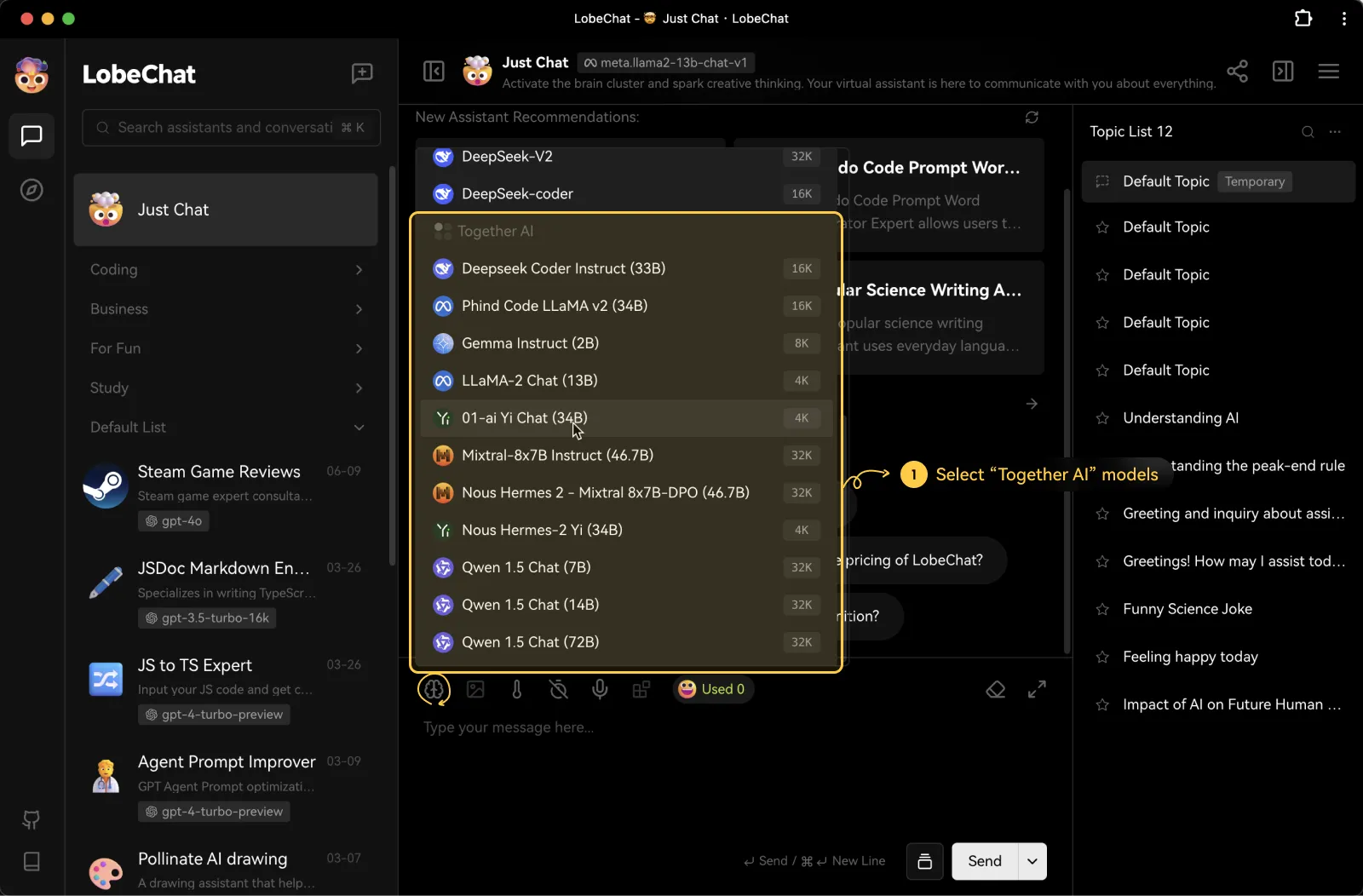This screenshot has width=1363, height=896.
Task: Select Deepseek Coder Instruct (33B) model
Action: point(626,268)
